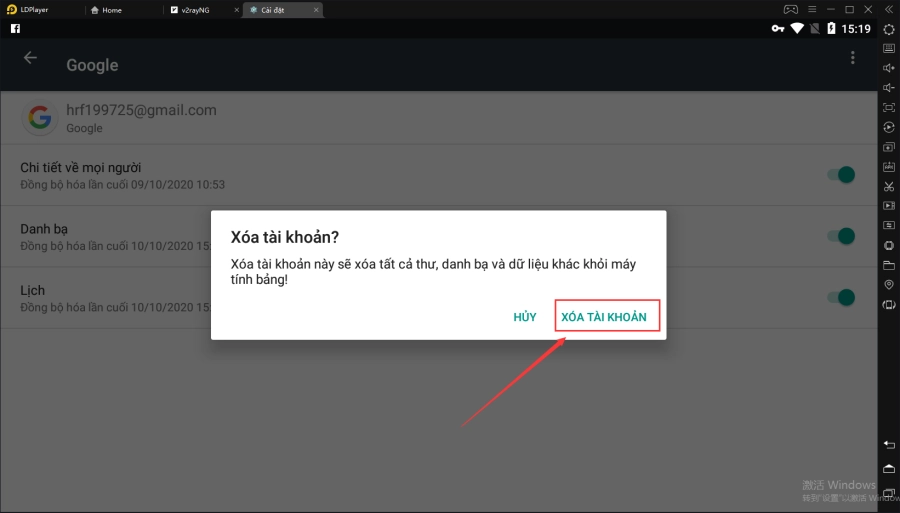Click the VPN key status icon
This screenshot has height=513, width=900.
(x=778, y=28)
